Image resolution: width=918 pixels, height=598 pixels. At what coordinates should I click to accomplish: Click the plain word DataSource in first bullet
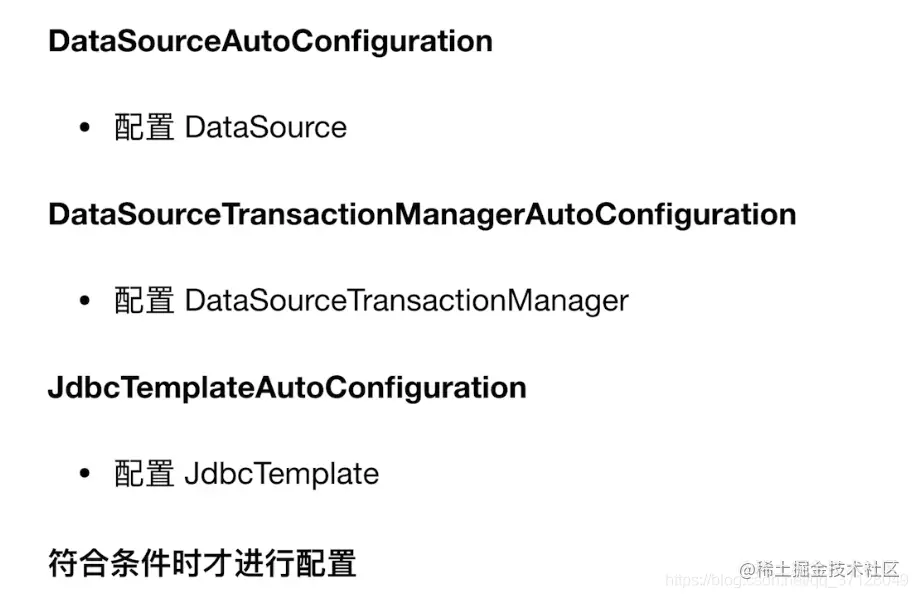266,127
